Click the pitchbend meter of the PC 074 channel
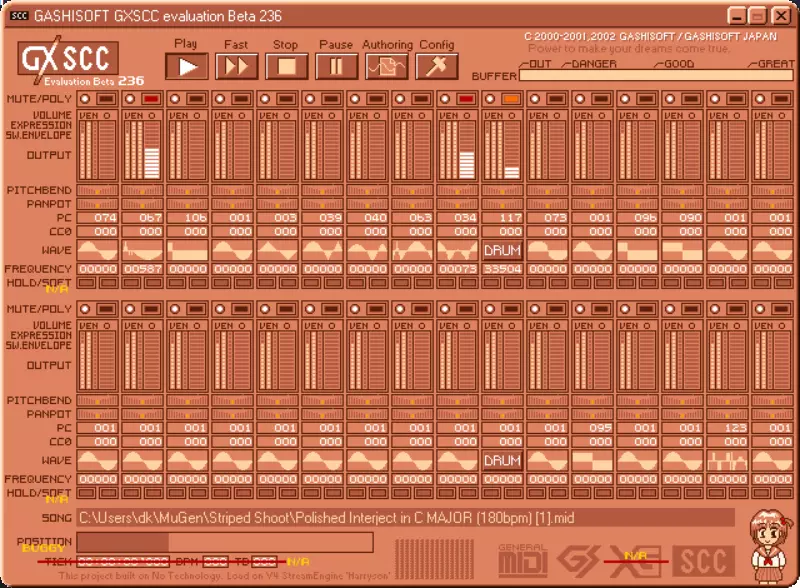The image size is (800, 588). pyautogui.click(x=97, y=190)
